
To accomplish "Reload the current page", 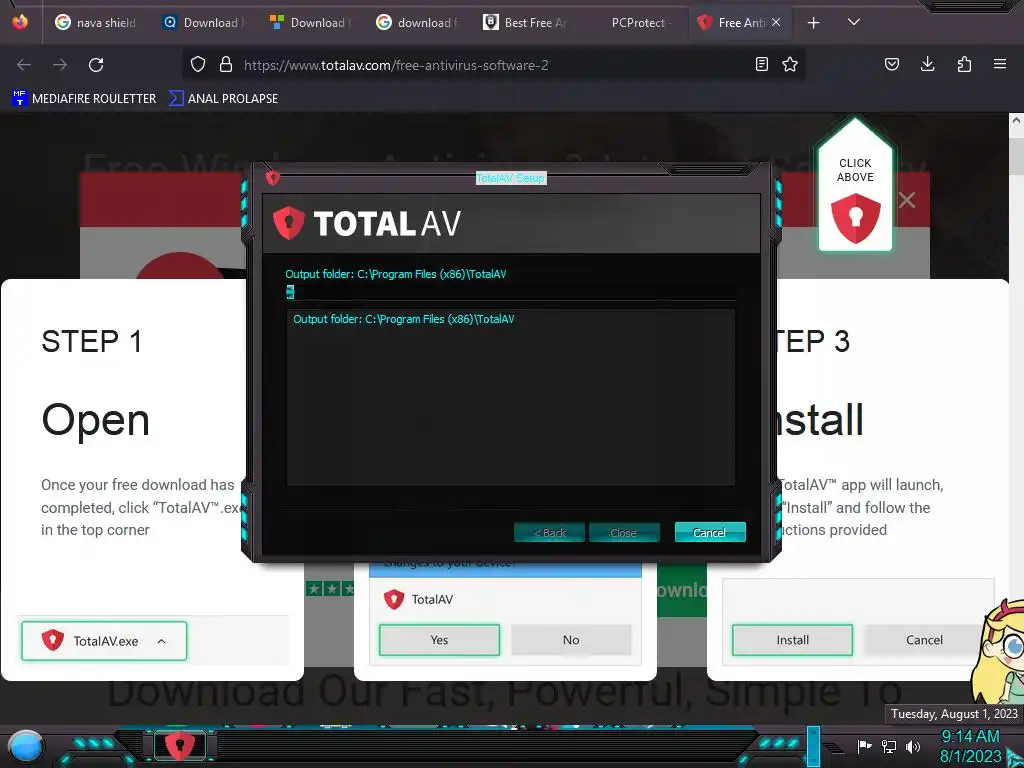I will coord(96,65).
